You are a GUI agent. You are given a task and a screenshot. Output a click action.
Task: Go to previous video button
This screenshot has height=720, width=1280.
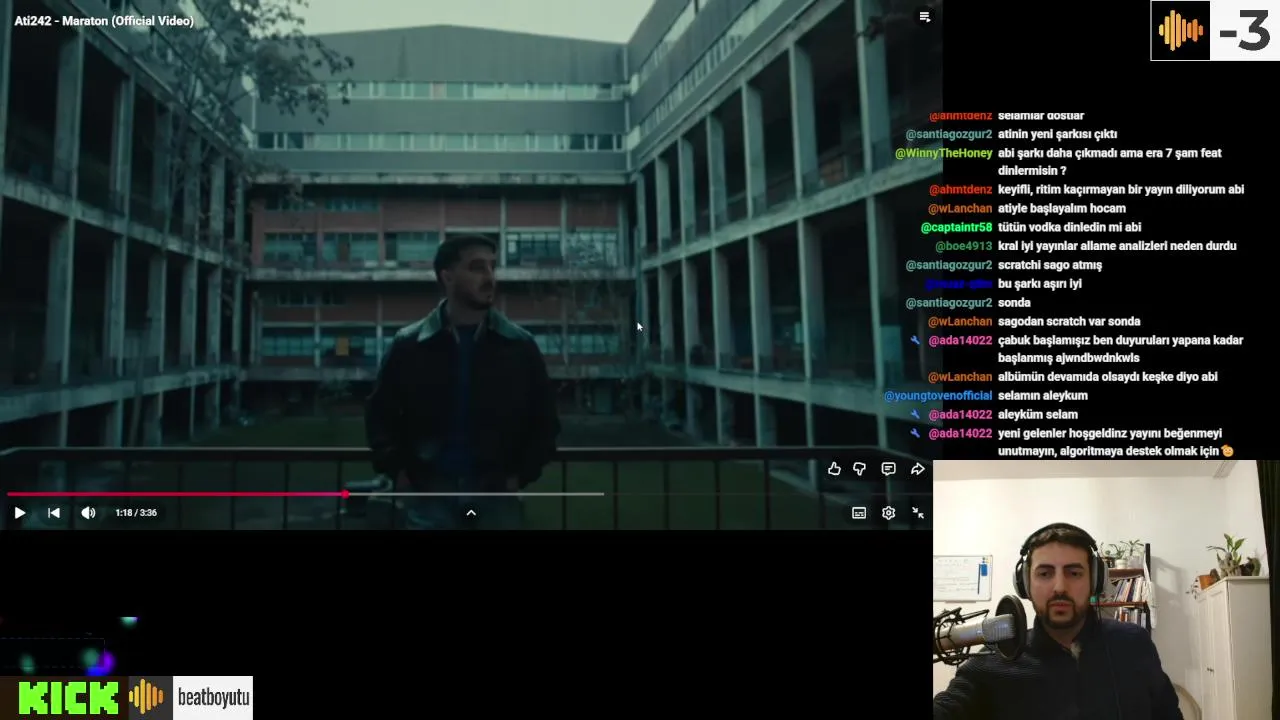54,513
